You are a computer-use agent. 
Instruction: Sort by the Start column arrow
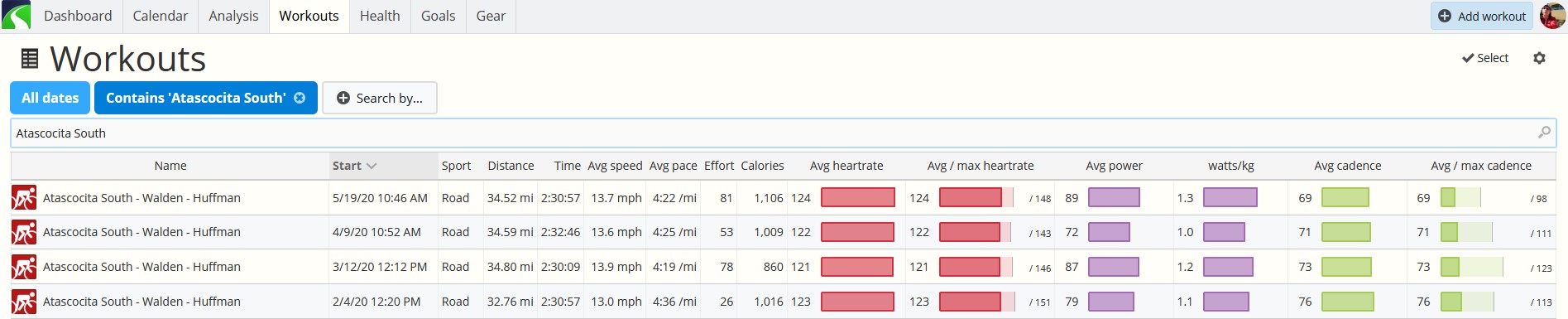coord(372,166)
